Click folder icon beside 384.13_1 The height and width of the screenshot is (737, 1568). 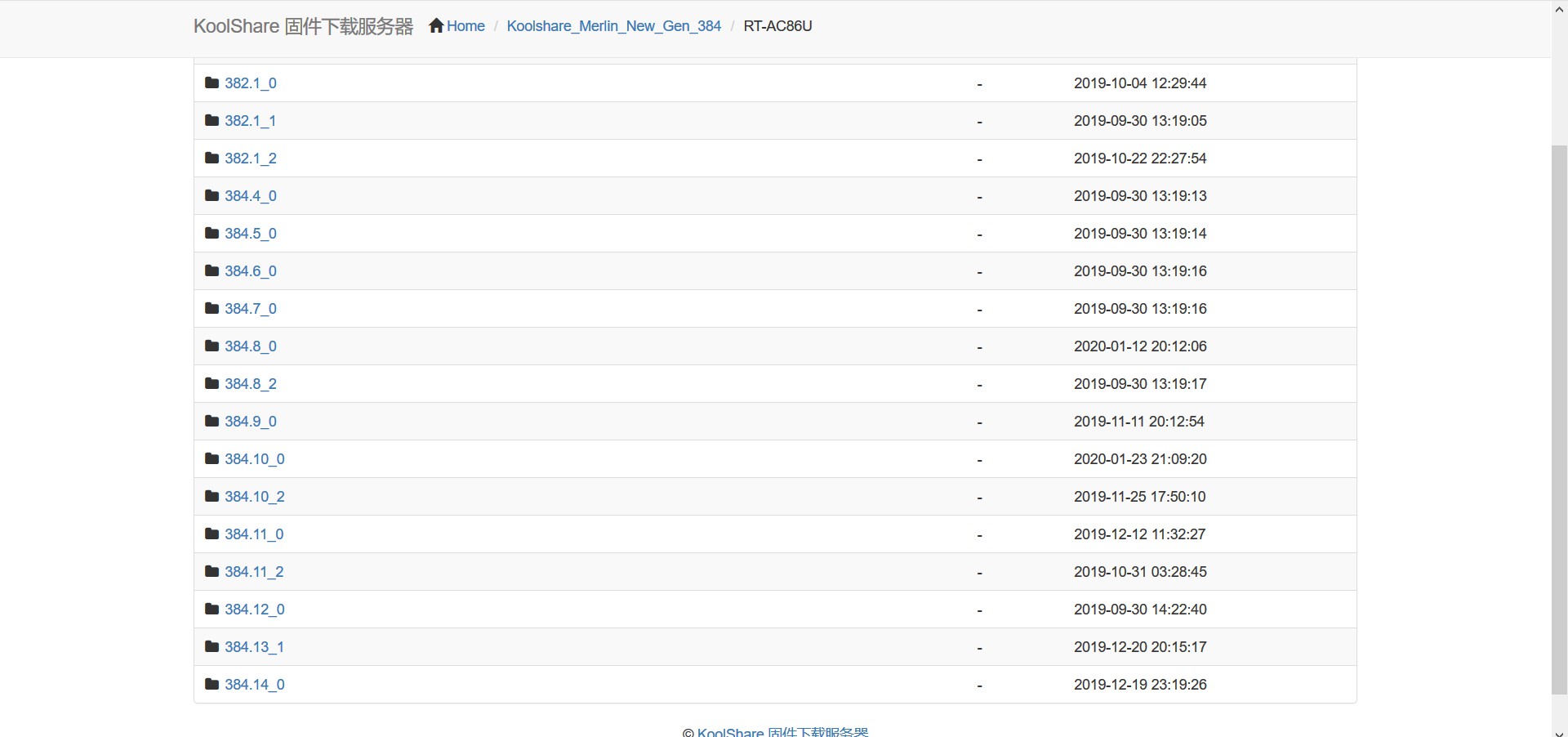(212, 646)
